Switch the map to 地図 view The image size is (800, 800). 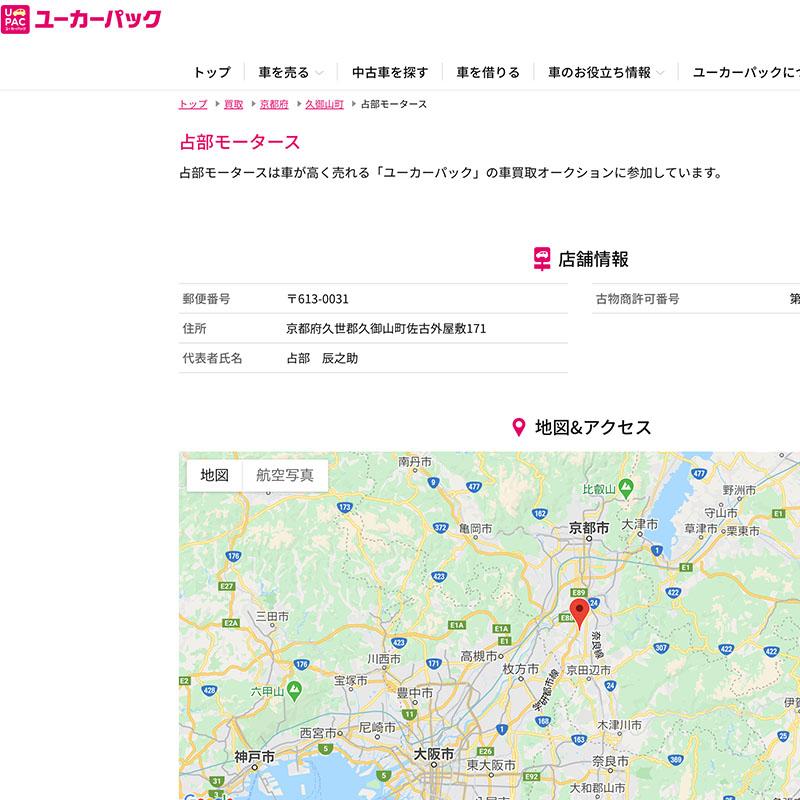(214, 476)
